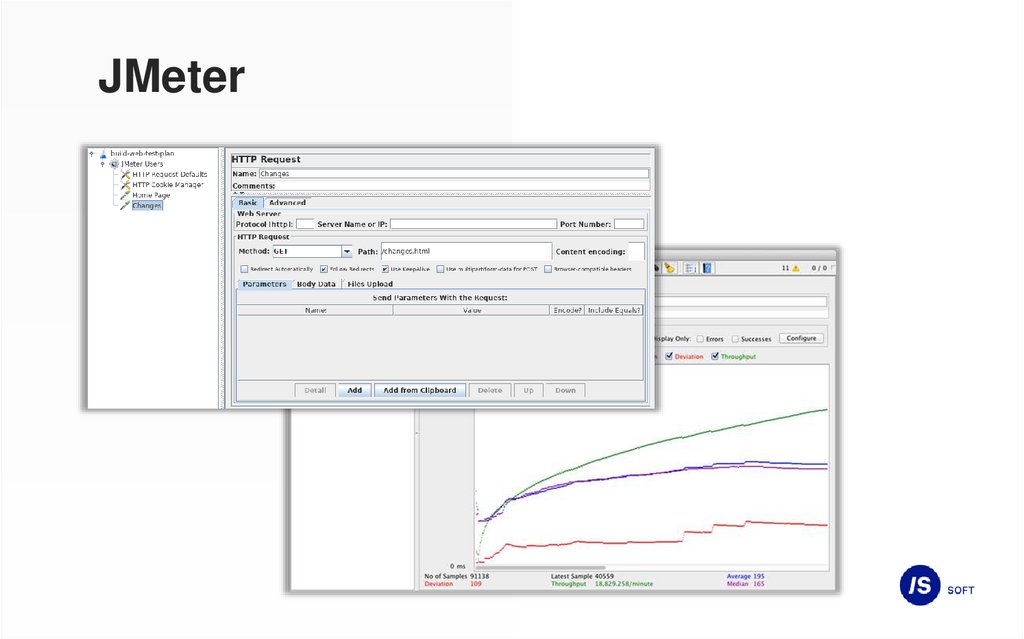Click the build-web-test-plan flask icon
Viewport: 1024px width, 639px height.
[103, 154]
